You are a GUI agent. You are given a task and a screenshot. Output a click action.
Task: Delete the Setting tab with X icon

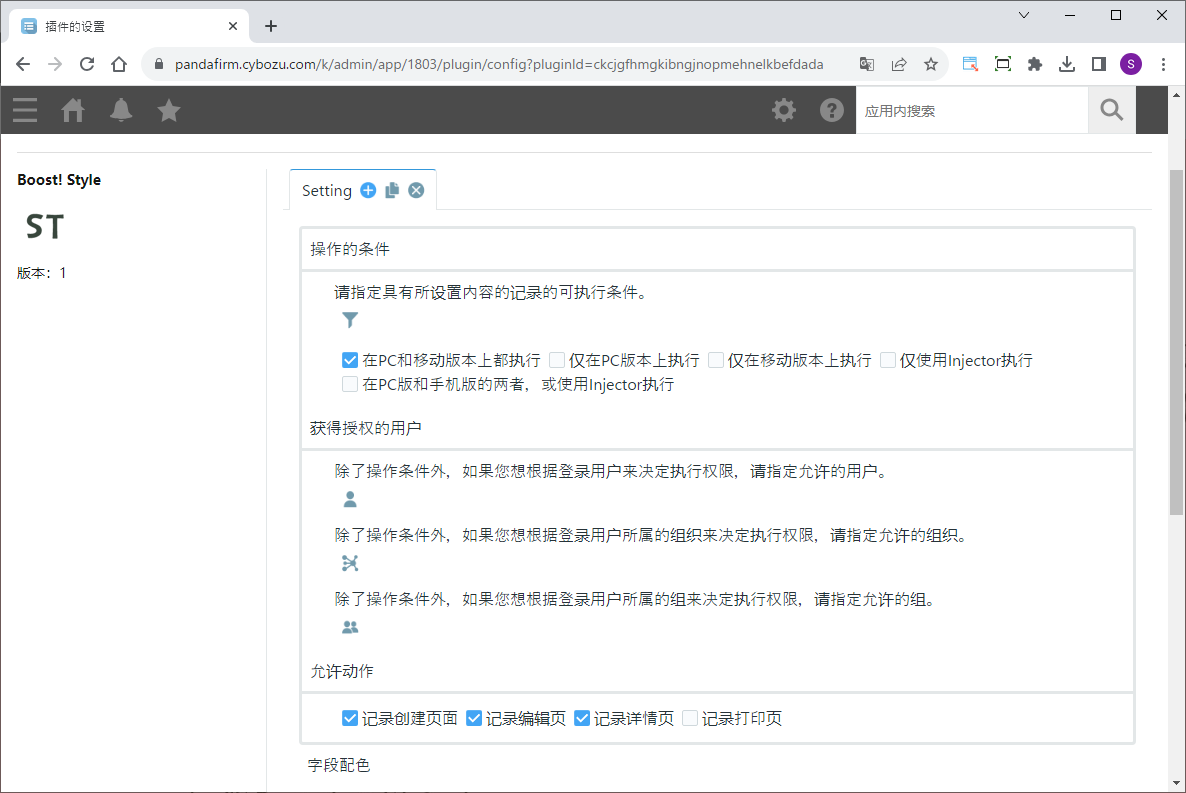click(416, 190)
